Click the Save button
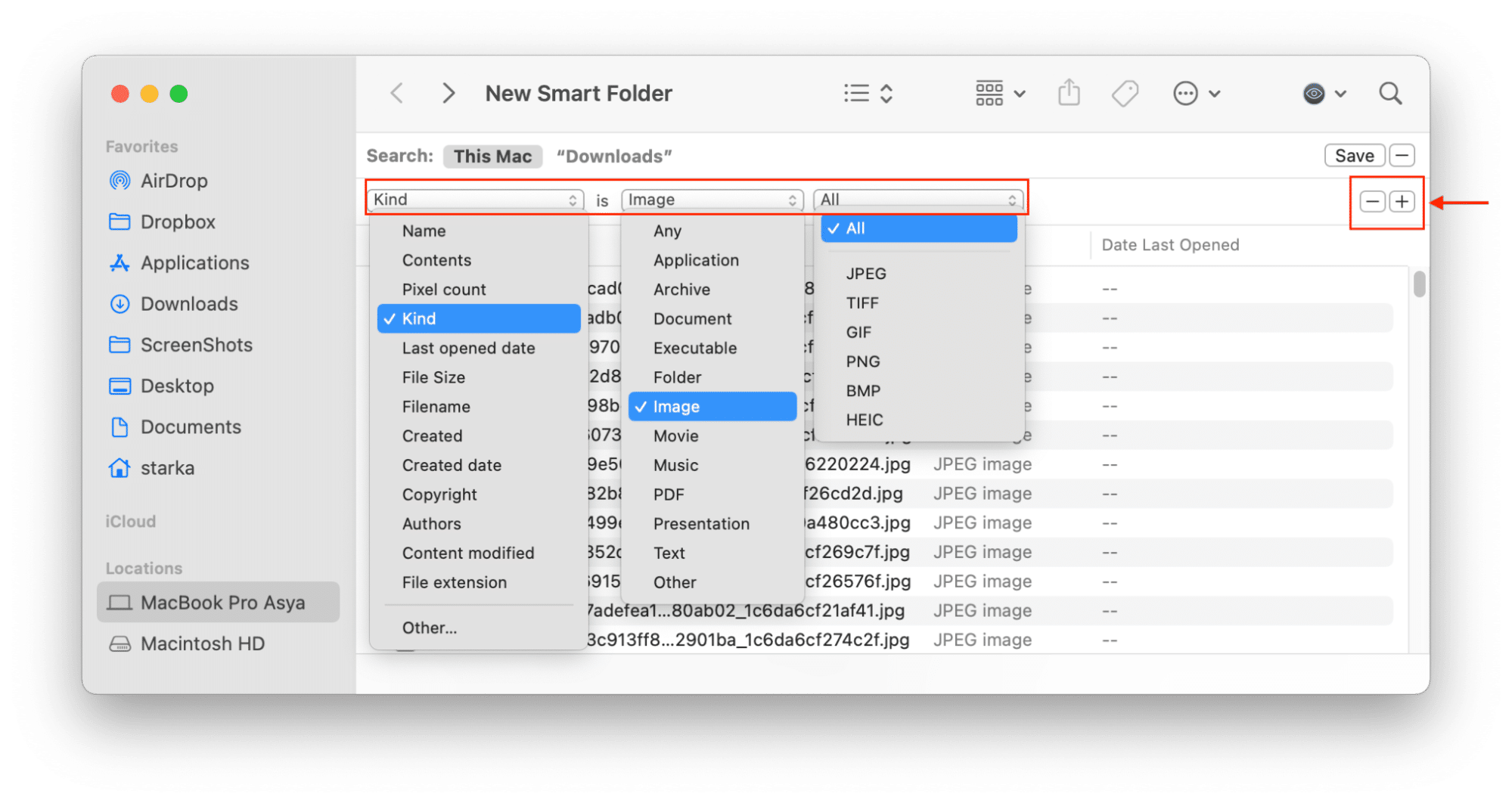The height and width of the screenshot is (803, 1512). coord(1354,155)
